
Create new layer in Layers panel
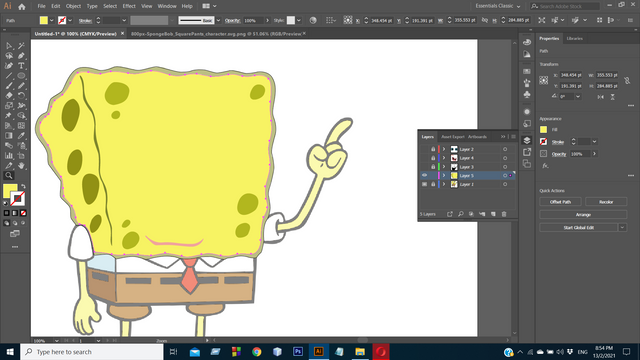click(x=493, y=214)
